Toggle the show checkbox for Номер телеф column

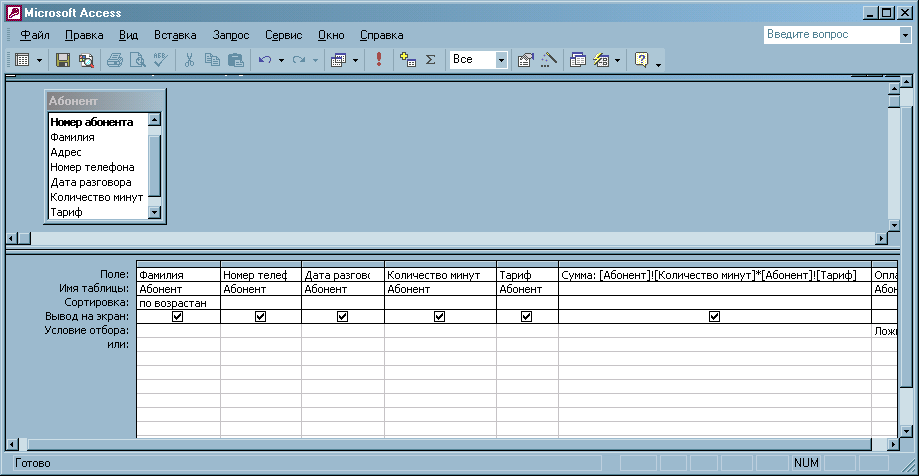coord(261,317)
